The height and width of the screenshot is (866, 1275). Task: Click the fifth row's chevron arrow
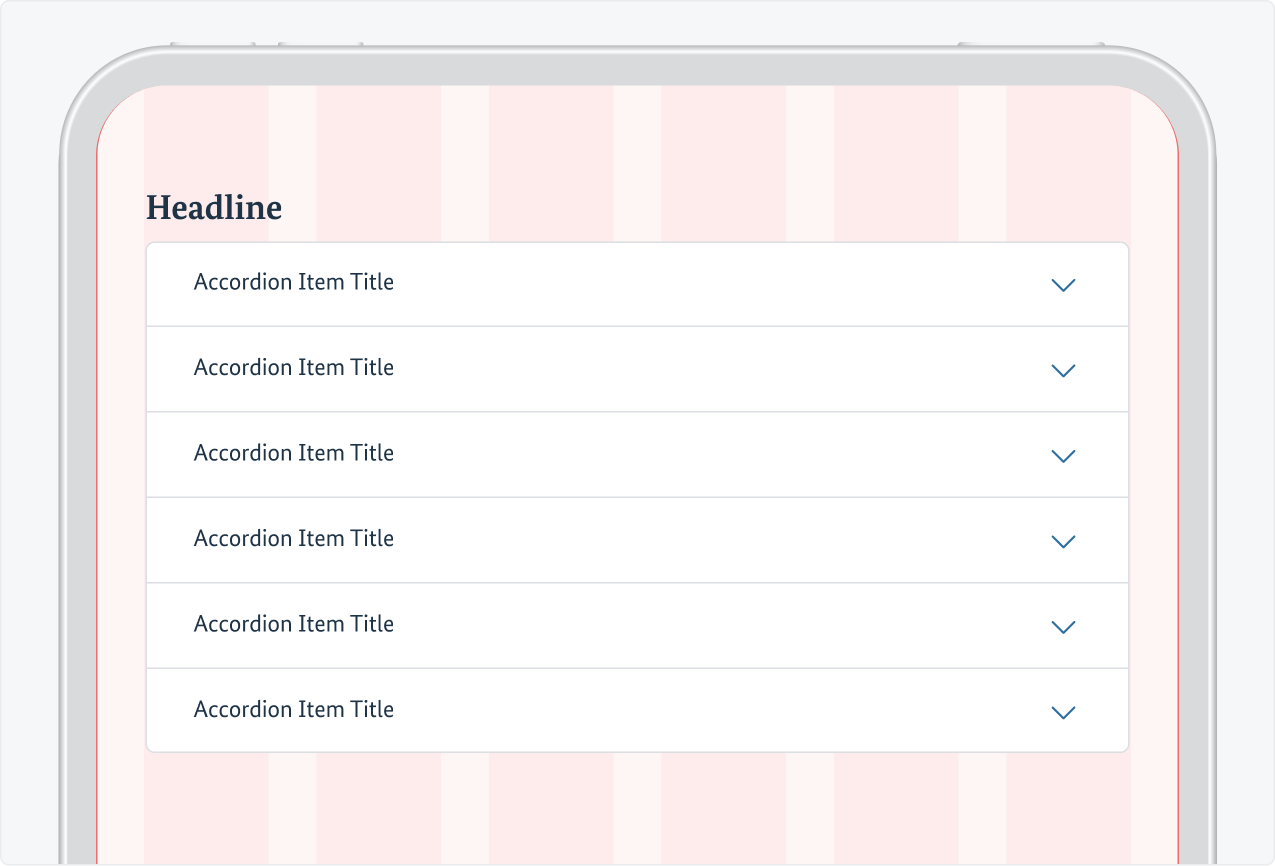coord(1063,627)
